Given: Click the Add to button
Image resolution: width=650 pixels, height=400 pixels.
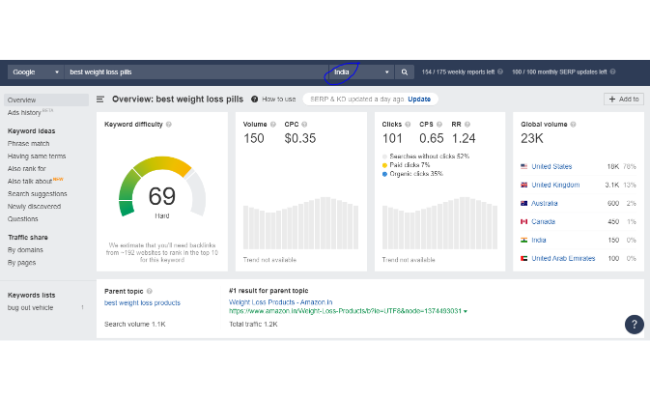Looking at the screenshot, I should pyautogui.click(x=623, y=99).
